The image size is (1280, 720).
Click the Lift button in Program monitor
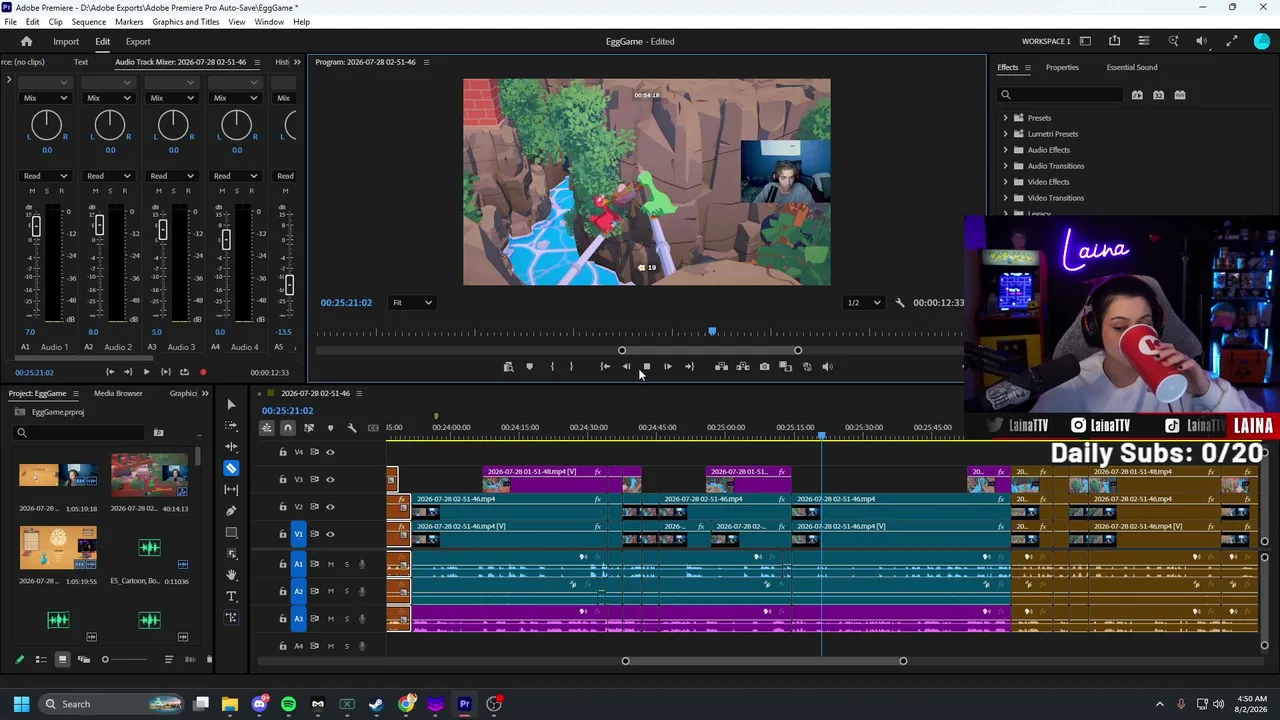pyautogui.click(x=721, y=367)
